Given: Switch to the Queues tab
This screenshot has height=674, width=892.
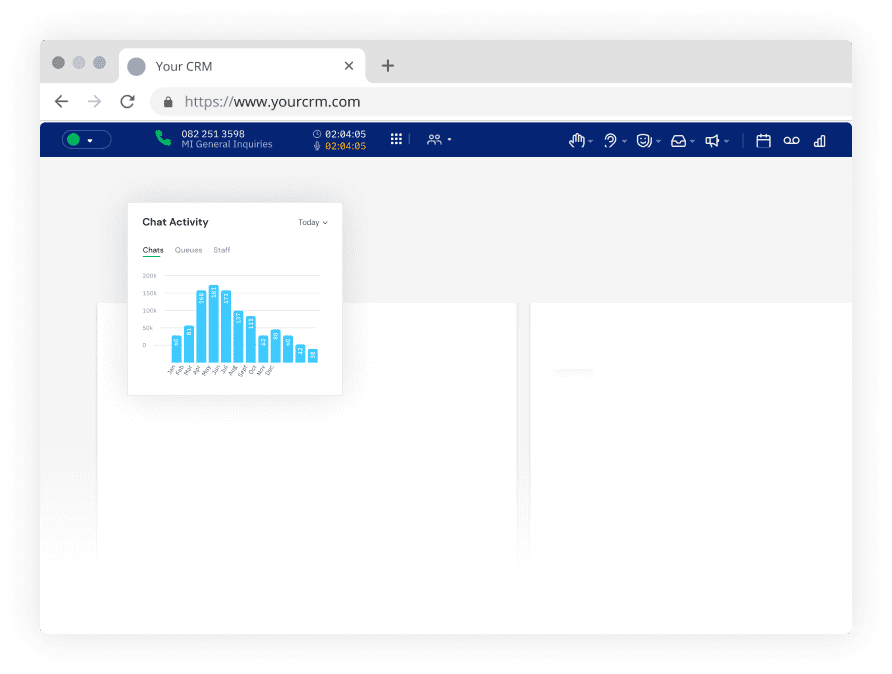Looking at the screenshot, I should [x=188, y=250].
